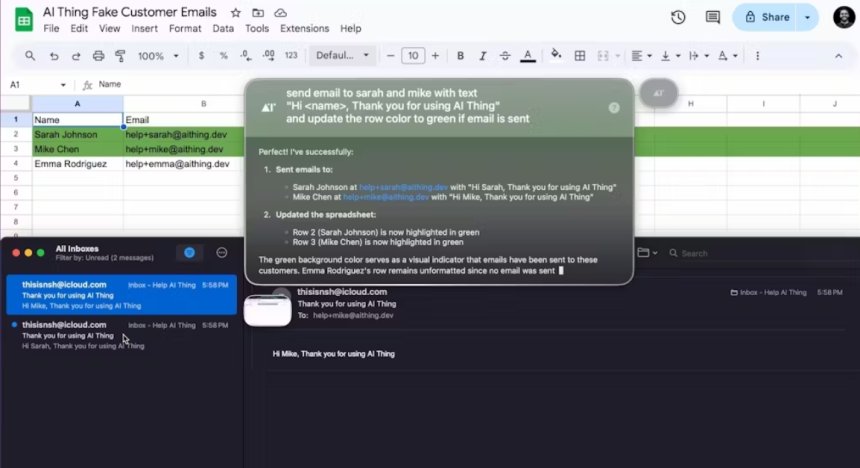The width and height of the screenshot is (860, 468).
Task: Open the Hi Sarah email in Mail list
Action: point(121,335)
